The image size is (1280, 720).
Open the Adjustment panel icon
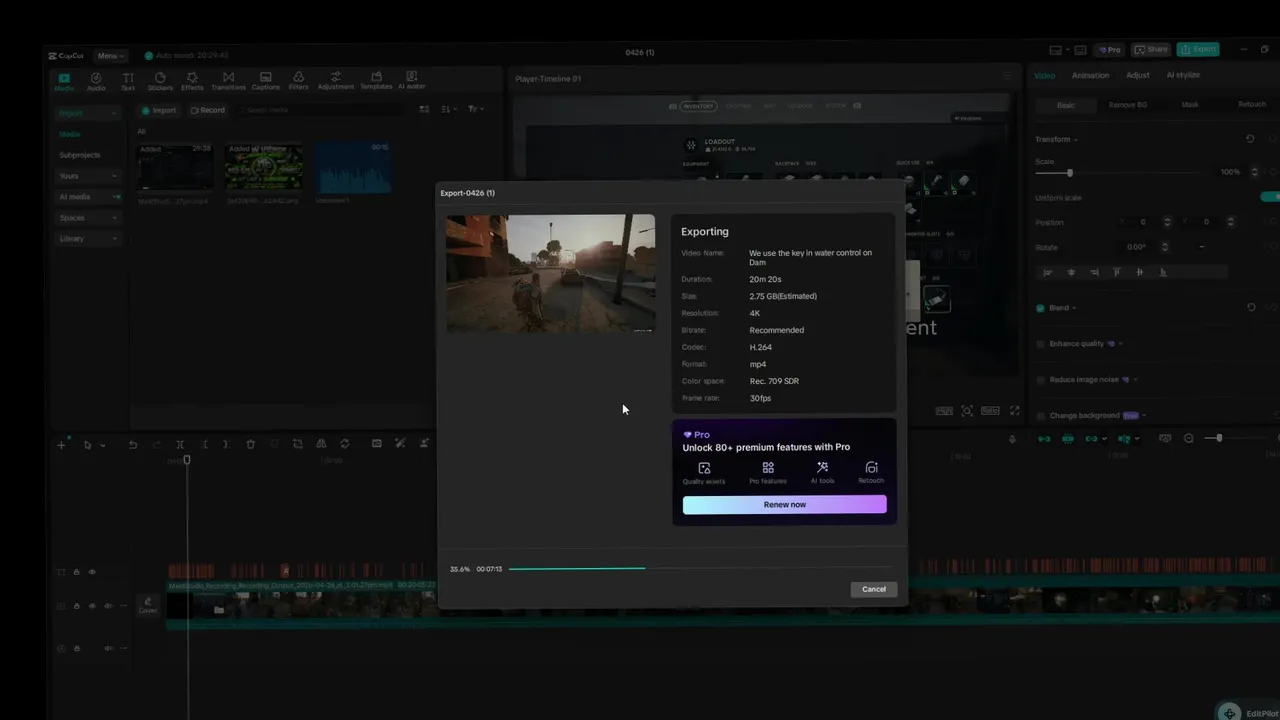[336, 81]
